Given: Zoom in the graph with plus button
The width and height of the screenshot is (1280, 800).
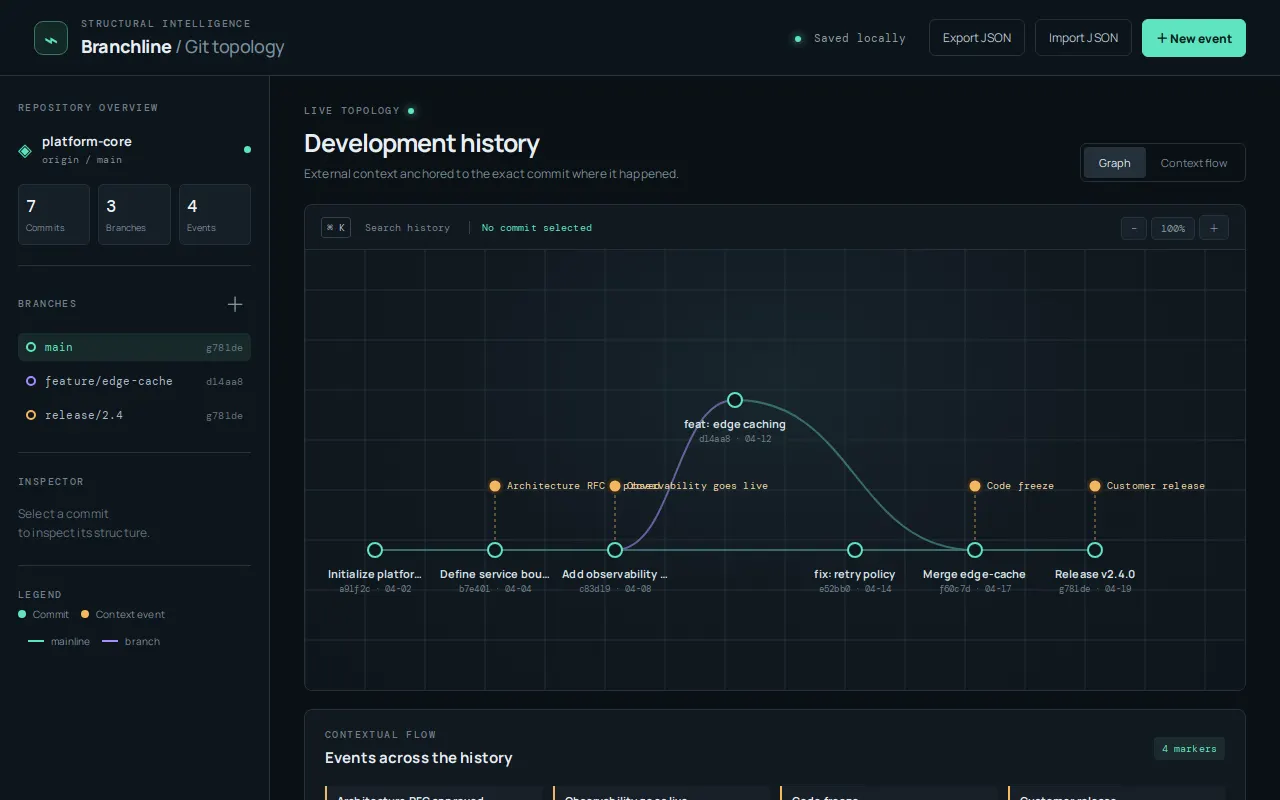Looking at the screenshot, I should coord(1214,228).
